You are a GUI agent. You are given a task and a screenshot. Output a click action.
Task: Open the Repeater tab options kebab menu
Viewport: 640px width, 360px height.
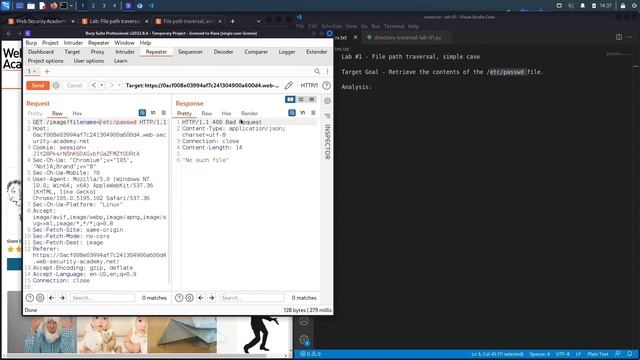327,71
